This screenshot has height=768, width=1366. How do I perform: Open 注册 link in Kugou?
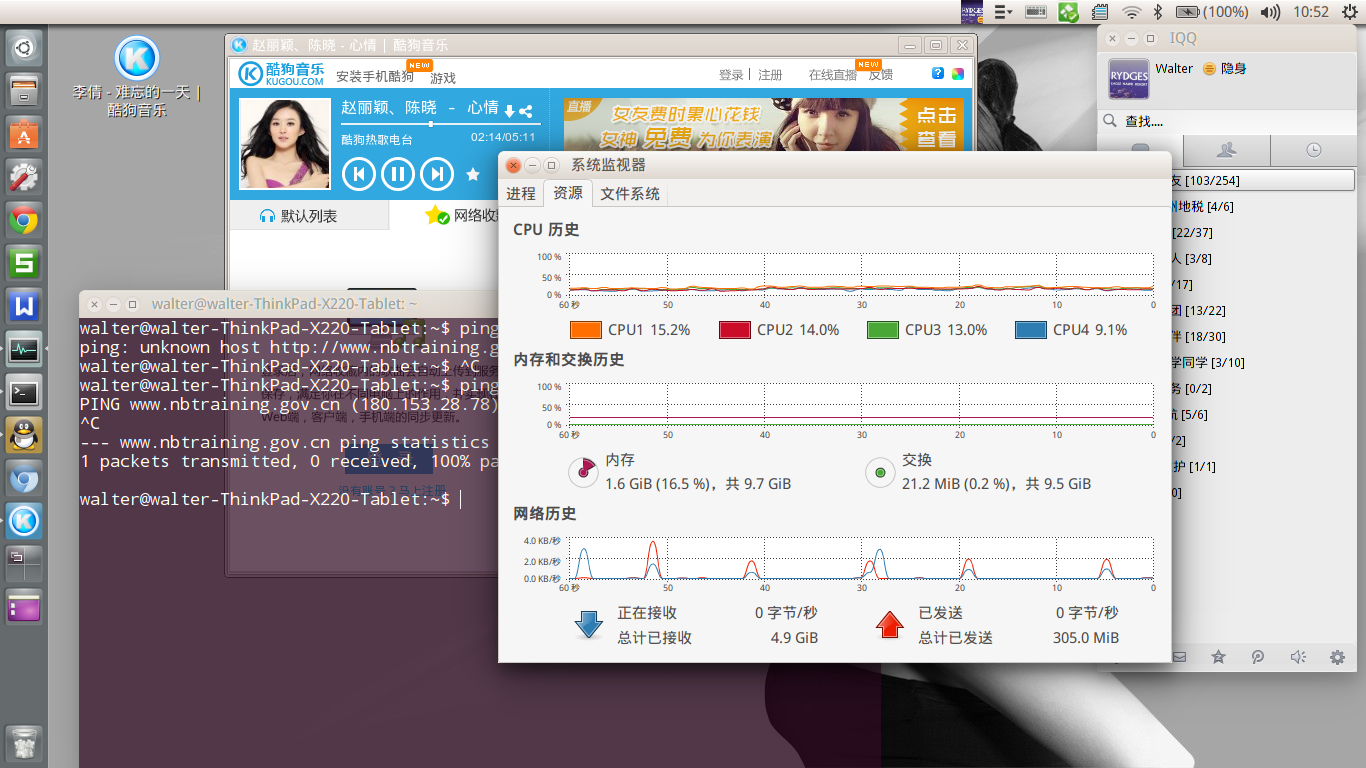click(x=770, y=75)
